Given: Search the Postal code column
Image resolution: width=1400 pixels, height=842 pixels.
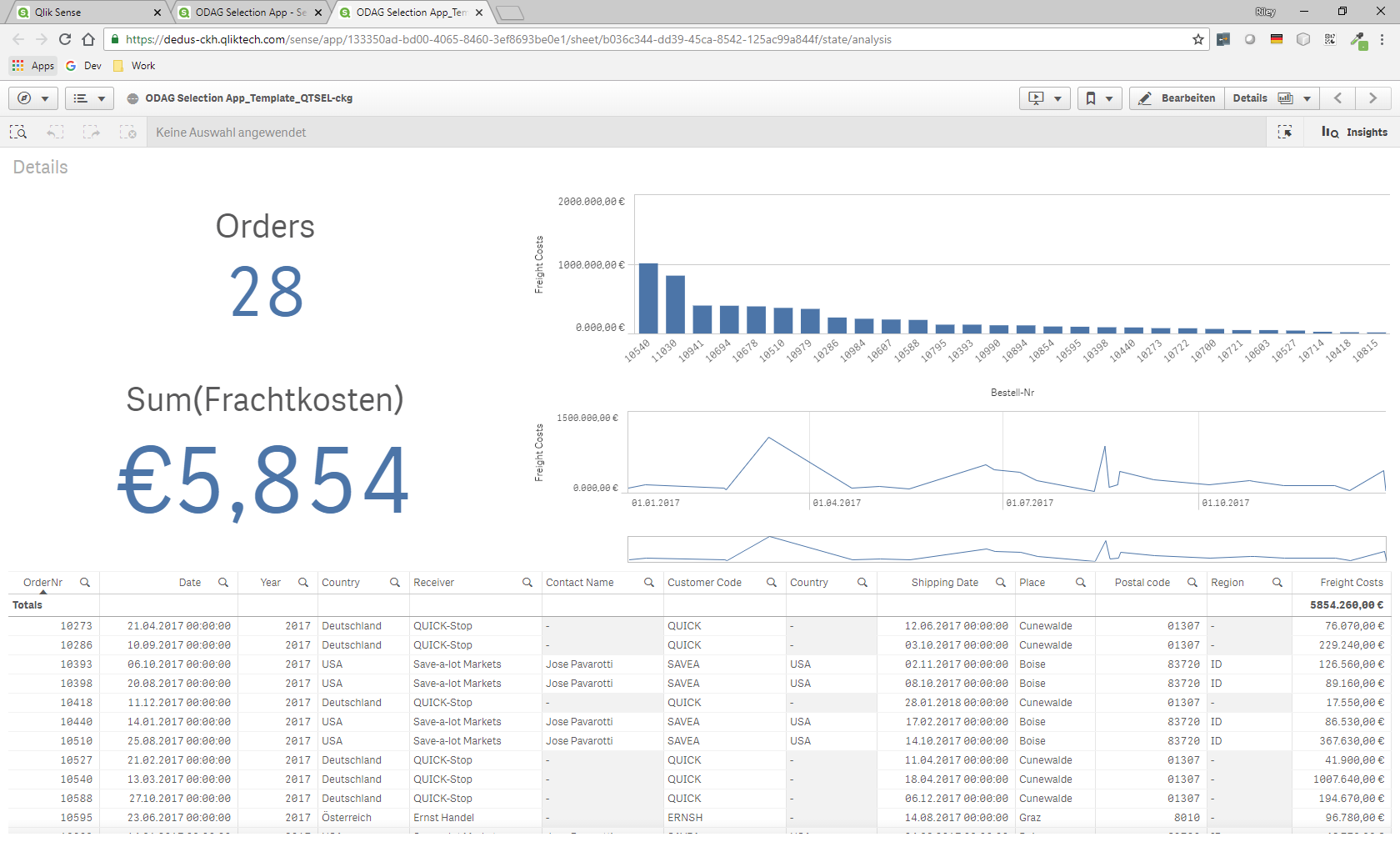Looking at the screenshot, I should coord(1192,583).
